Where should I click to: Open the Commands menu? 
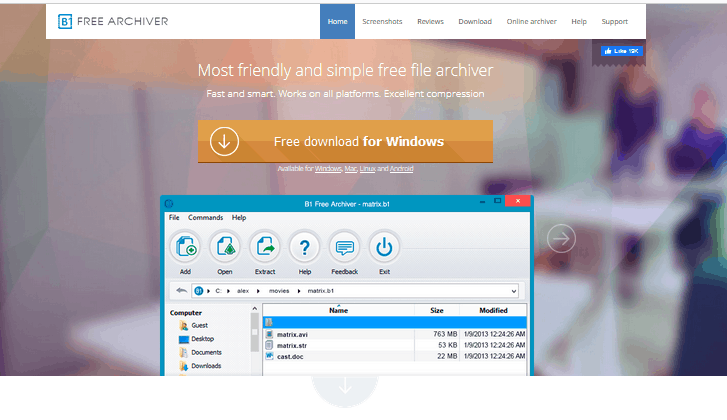point(205,217)
